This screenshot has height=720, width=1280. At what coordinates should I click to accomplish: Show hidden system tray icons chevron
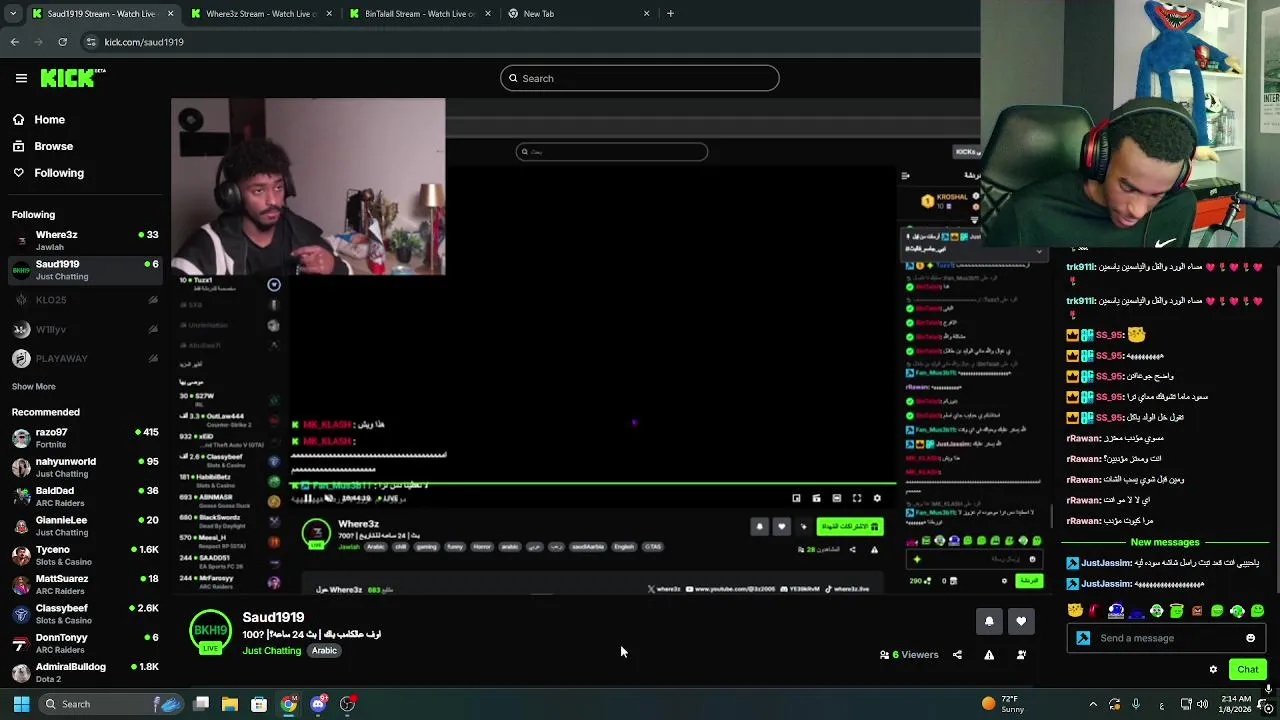(1093, 704)
